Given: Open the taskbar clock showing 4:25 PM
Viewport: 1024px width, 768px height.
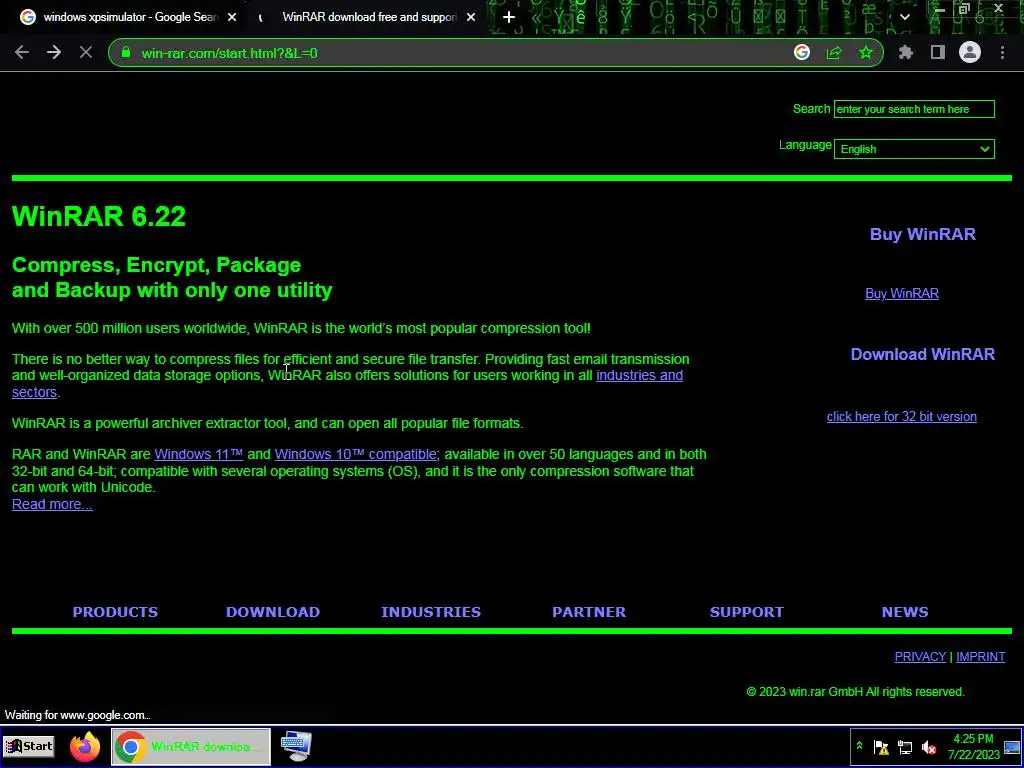Looking at the screenshot, I should tap(973, 747).
